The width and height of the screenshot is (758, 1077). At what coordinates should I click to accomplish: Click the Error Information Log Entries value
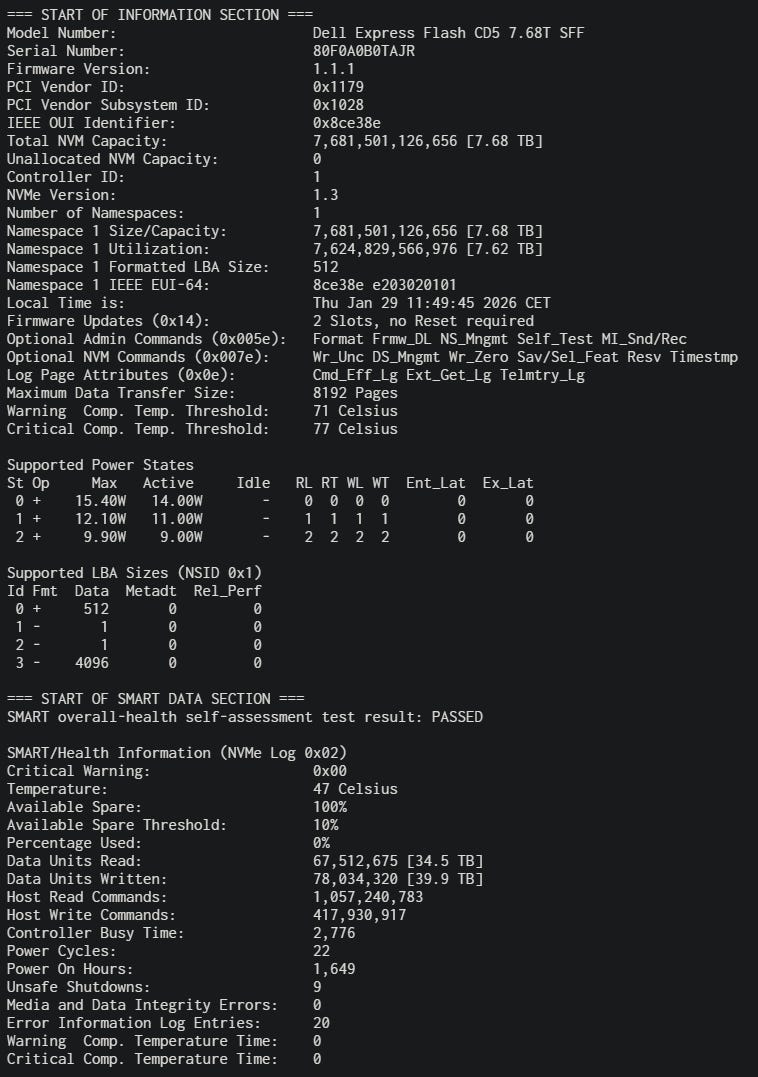click(x=321, y=1023)
